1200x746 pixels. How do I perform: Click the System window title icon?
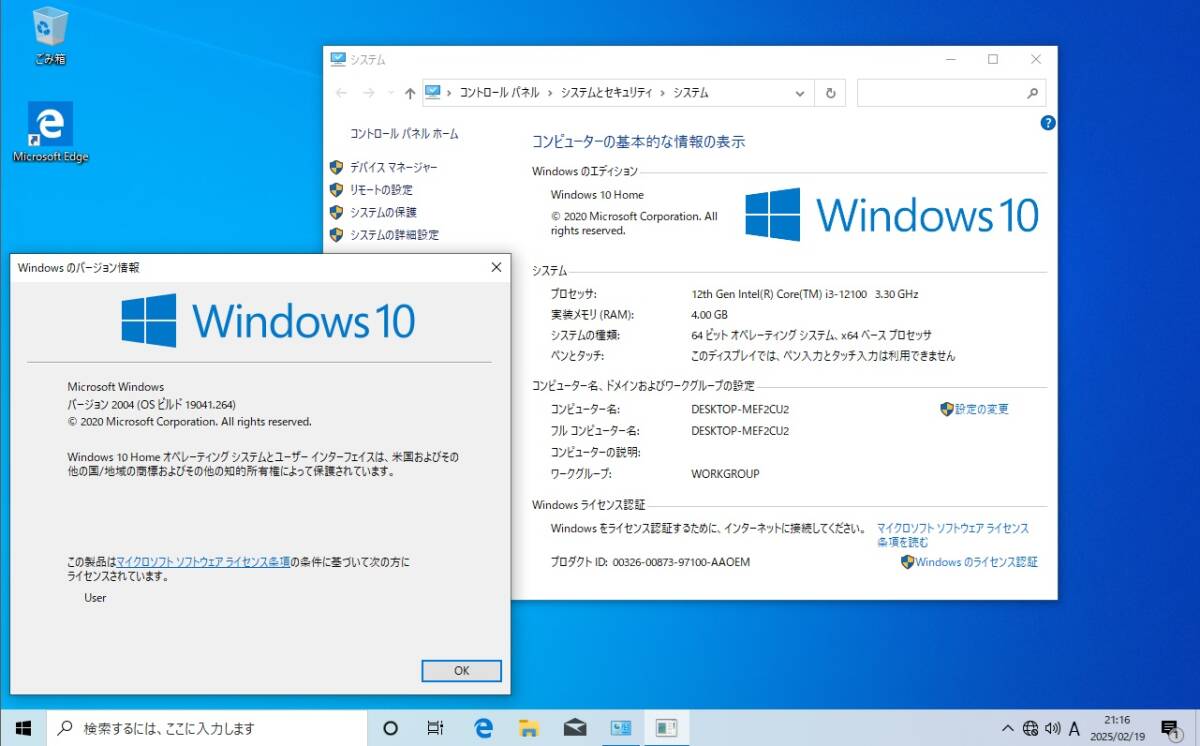tap(339, 59)
